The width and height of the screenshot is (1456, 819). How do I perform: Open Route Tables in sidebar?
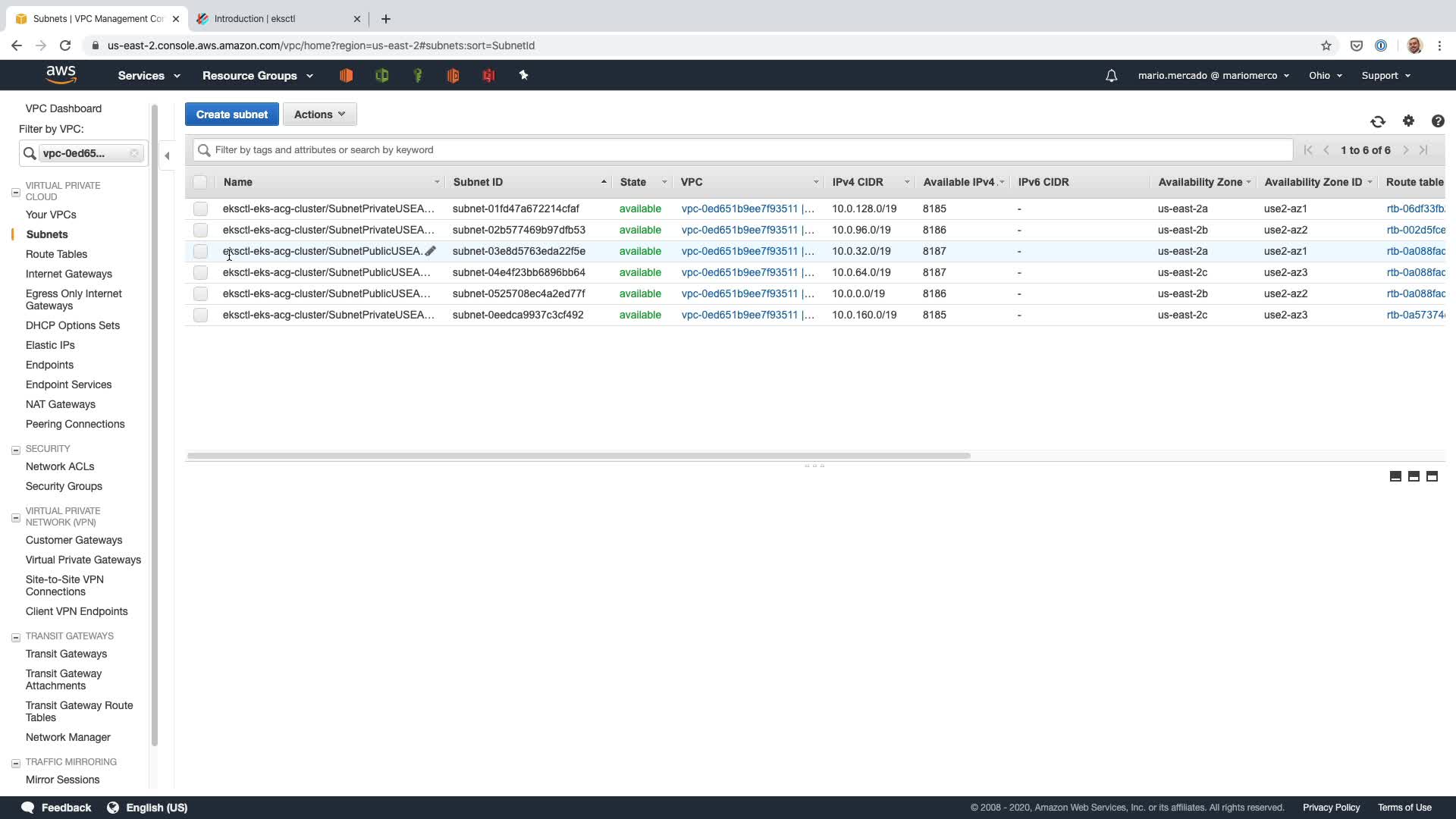pyautogui.click(x=56, y=254)
